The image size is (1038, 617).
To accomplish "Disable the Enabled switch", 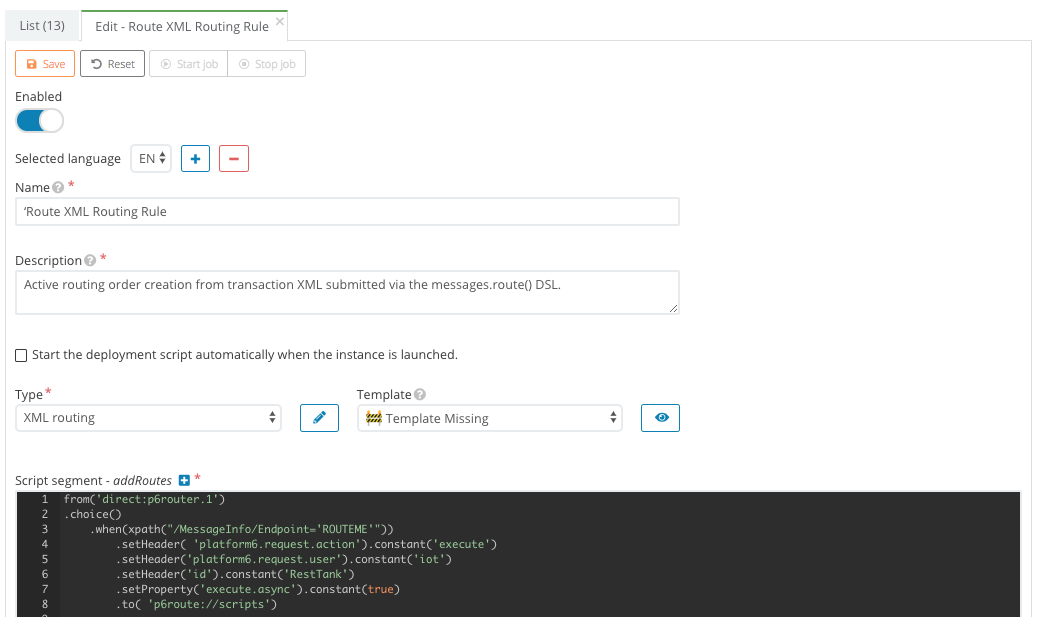I will [x=39, y=120].
